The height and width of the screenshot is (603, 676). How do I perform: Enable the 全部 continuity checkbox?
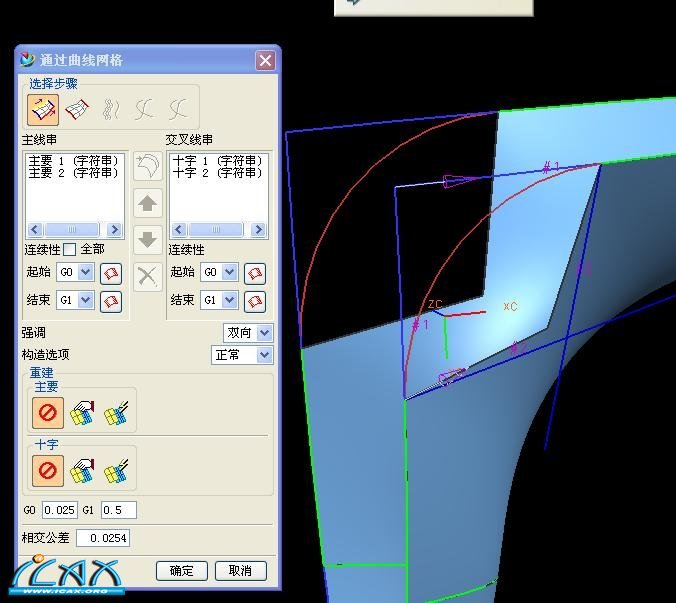tap(71, 249)
